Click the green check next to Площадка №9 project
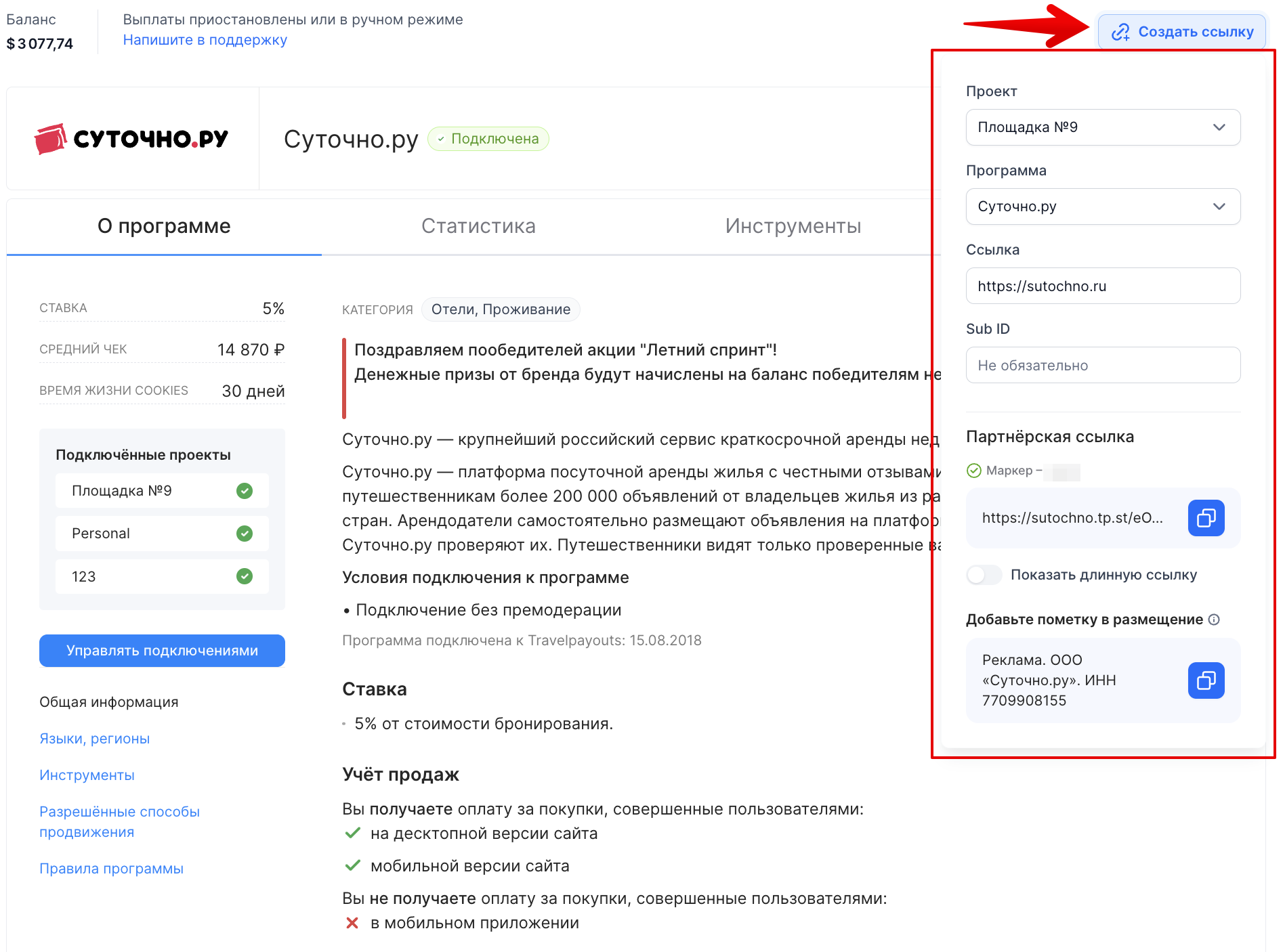This screenshot has width=1283, height=952. click(245, 491)
